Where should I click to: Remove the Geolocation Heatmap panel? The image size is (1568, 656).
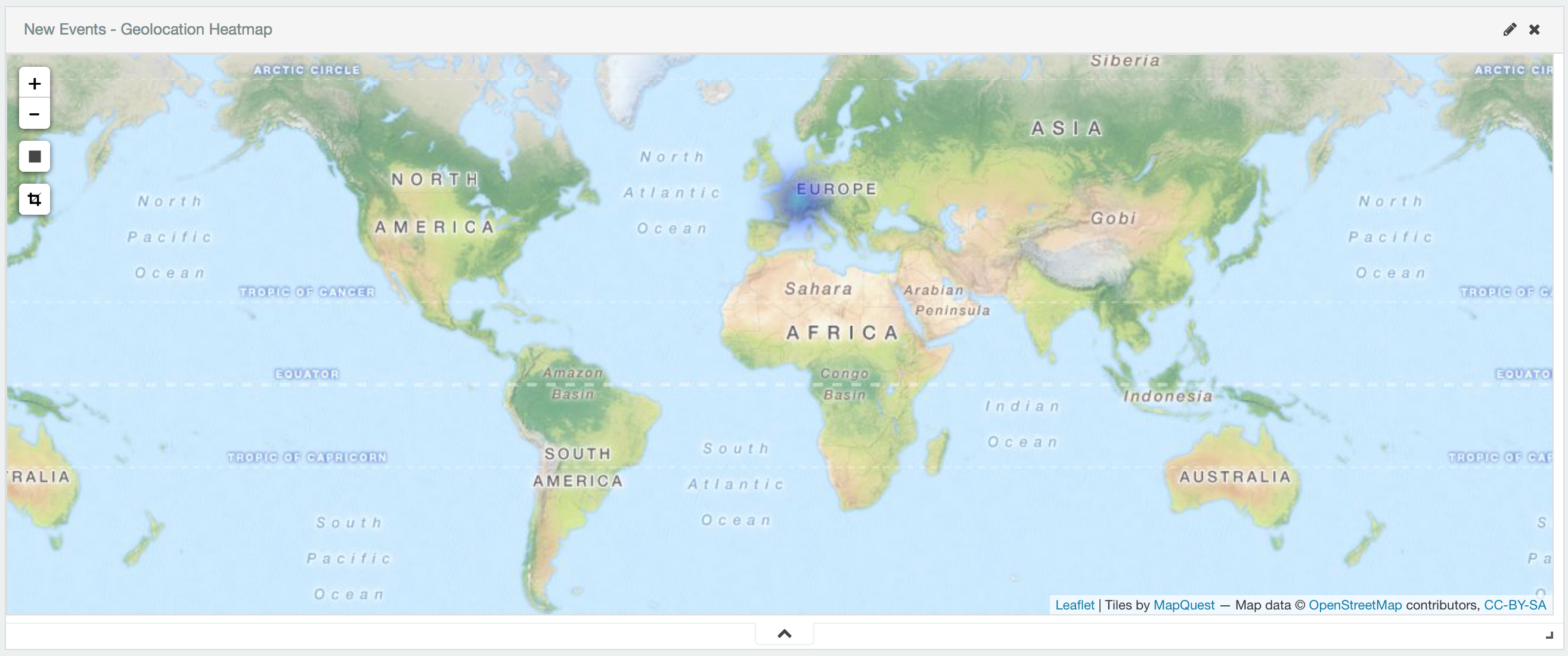pos(1535,29)
